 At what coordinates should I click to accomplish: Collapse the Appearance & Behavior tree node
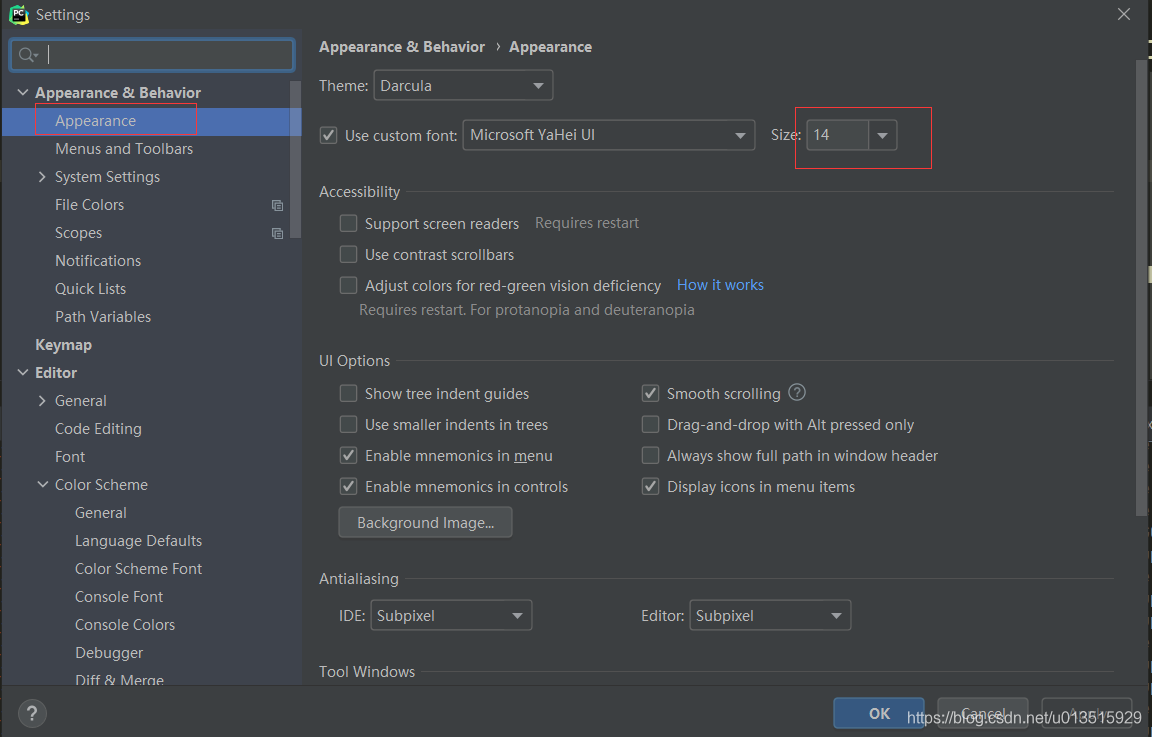coord(23,93)
